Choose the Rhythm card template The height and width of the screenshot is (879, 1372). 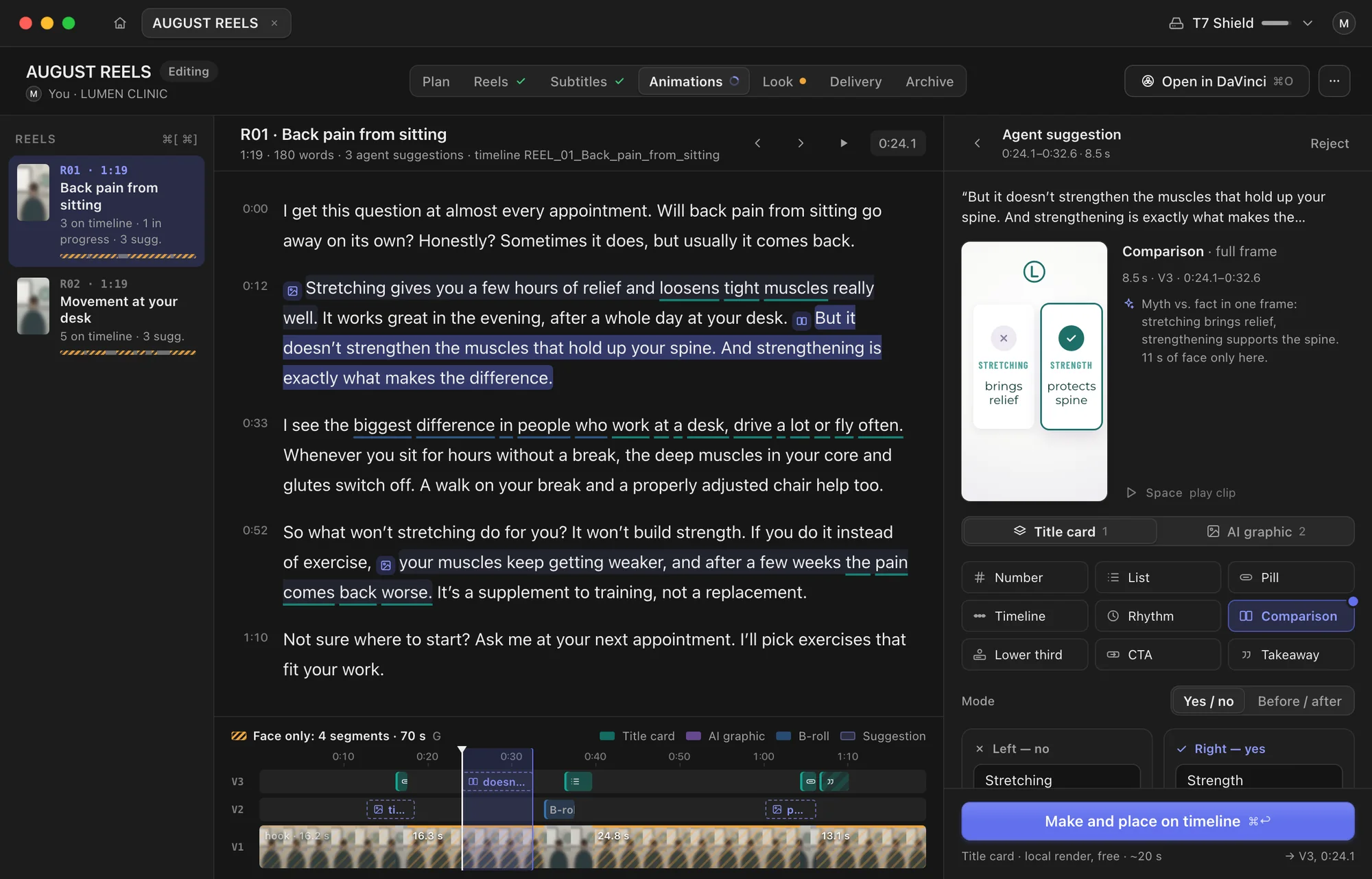1157,616
